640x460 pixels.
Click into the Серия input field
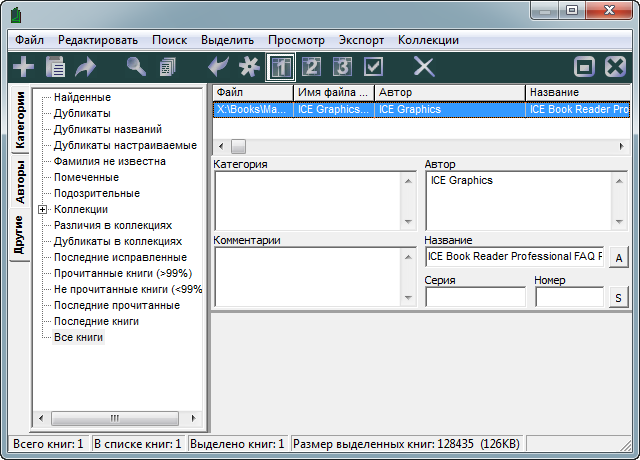[x=475, y=297]
